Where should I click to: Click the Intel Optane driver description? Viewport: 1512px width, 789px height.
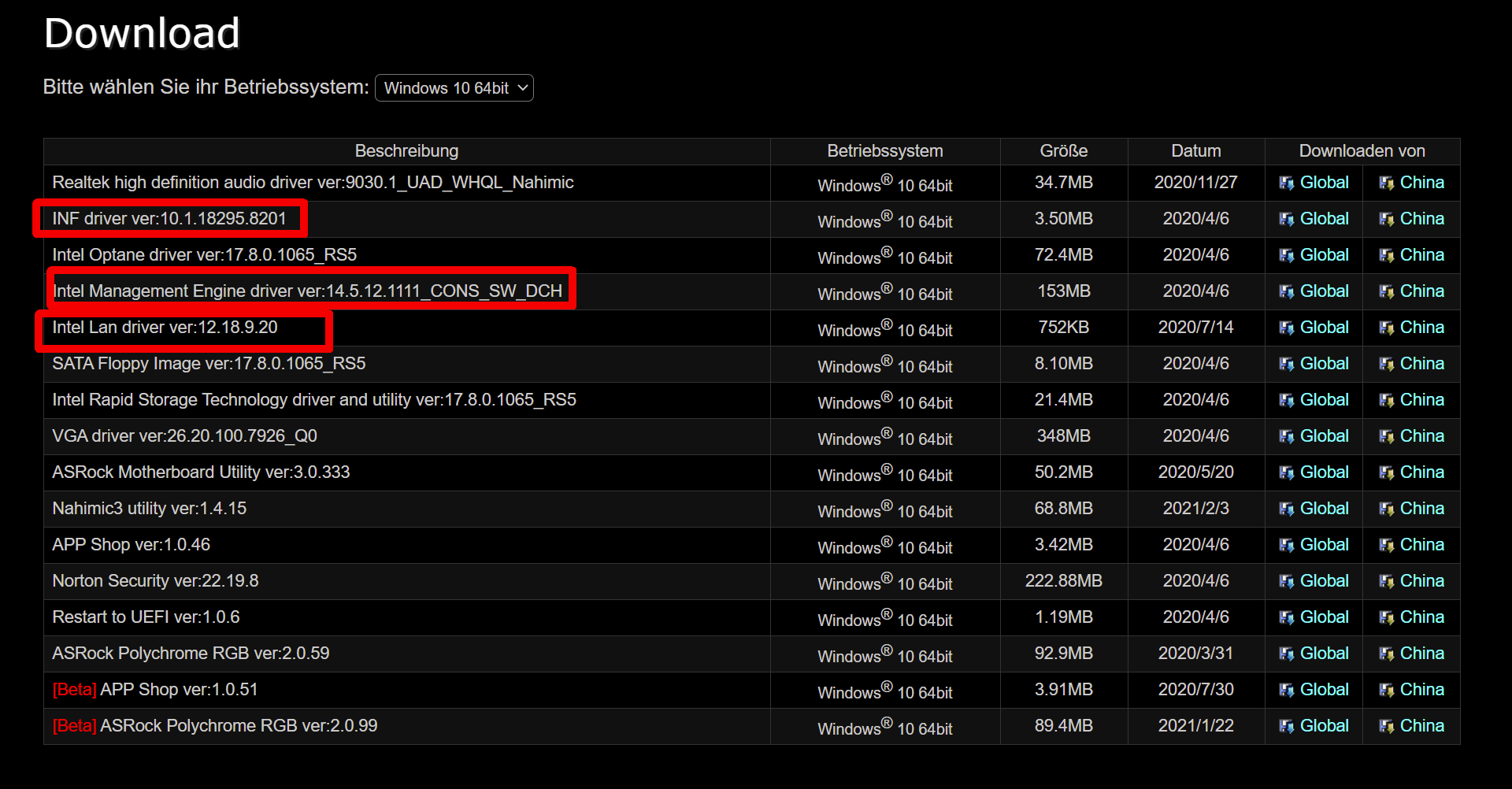205,255
